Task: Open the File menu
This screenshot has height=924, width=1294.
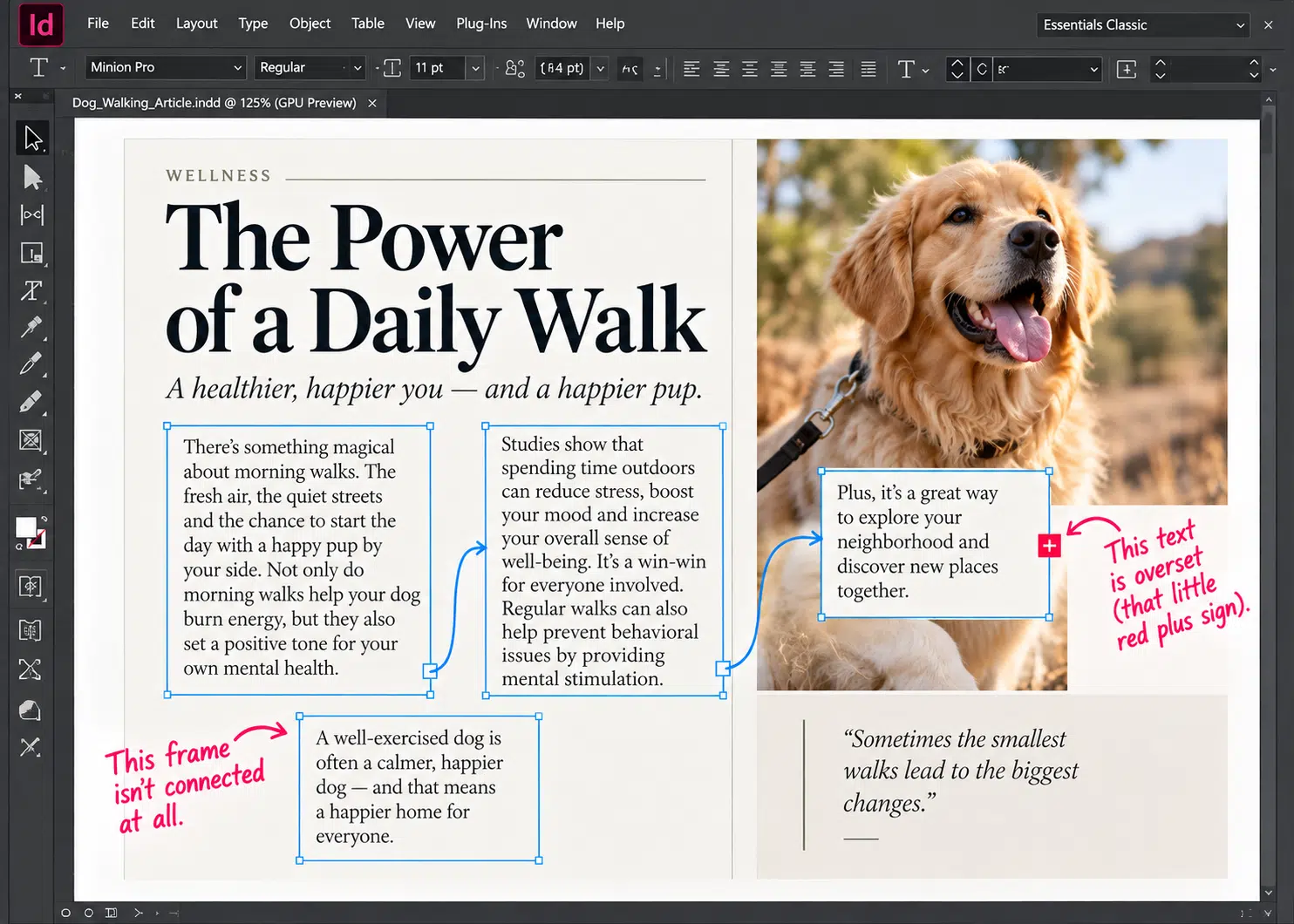Action: 99,24
